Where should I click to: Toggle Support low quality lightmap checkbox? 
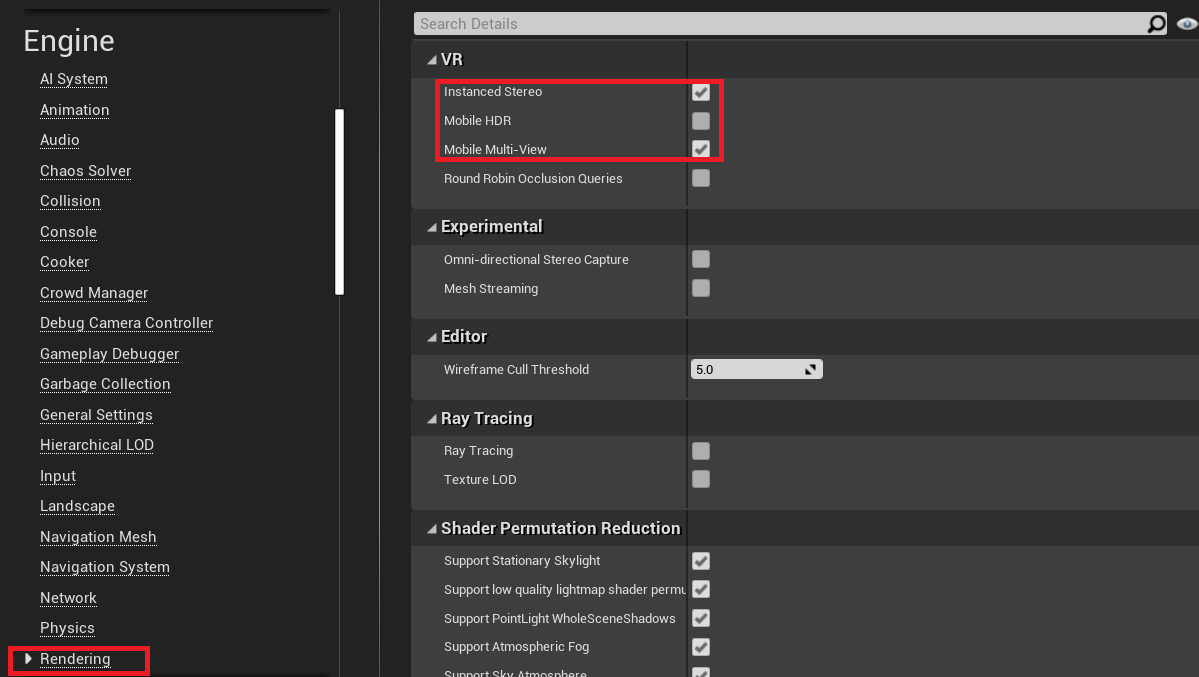[700, 589]
